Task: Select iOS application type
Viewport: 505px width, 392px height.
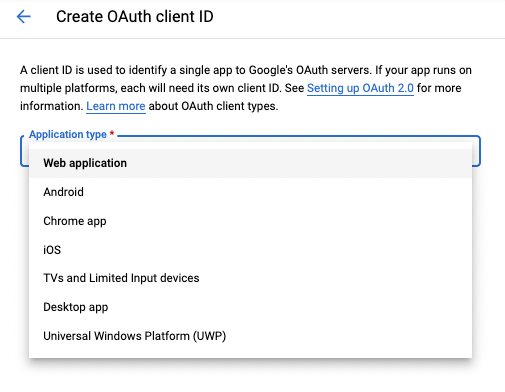Action: 250,250
